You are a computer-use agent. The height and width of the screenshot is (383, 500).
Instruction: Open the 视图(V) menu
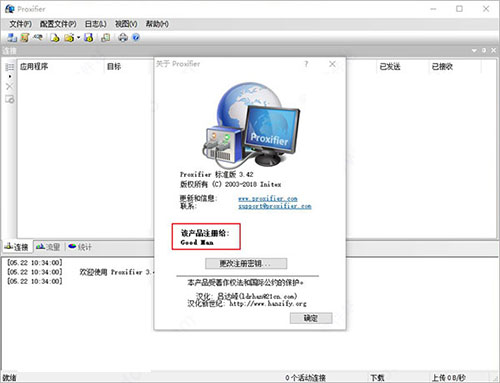click(126, 24)
